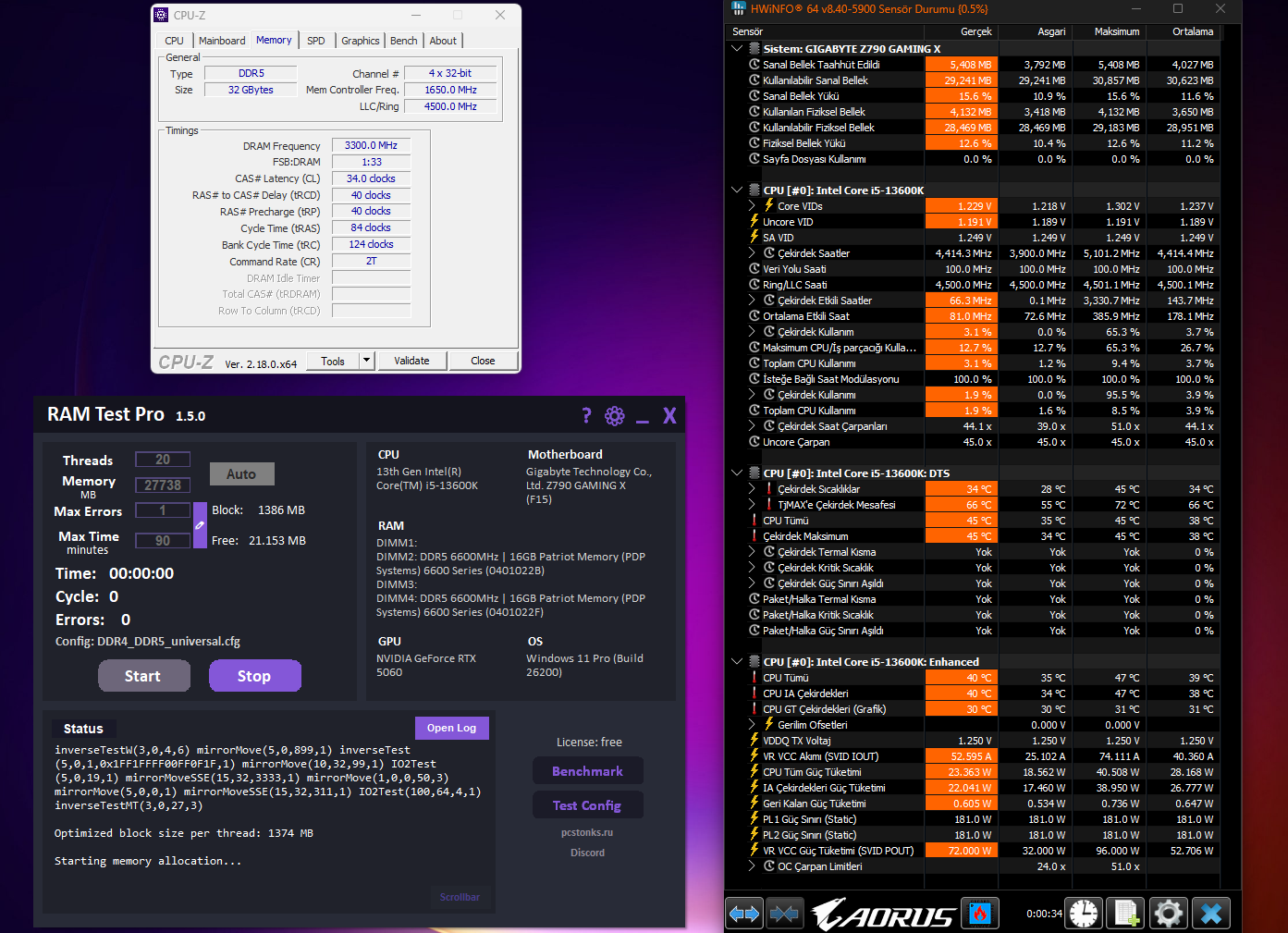
Task: Open the Graphics tab in CPU-Z
Action: (x=361, y=41)
